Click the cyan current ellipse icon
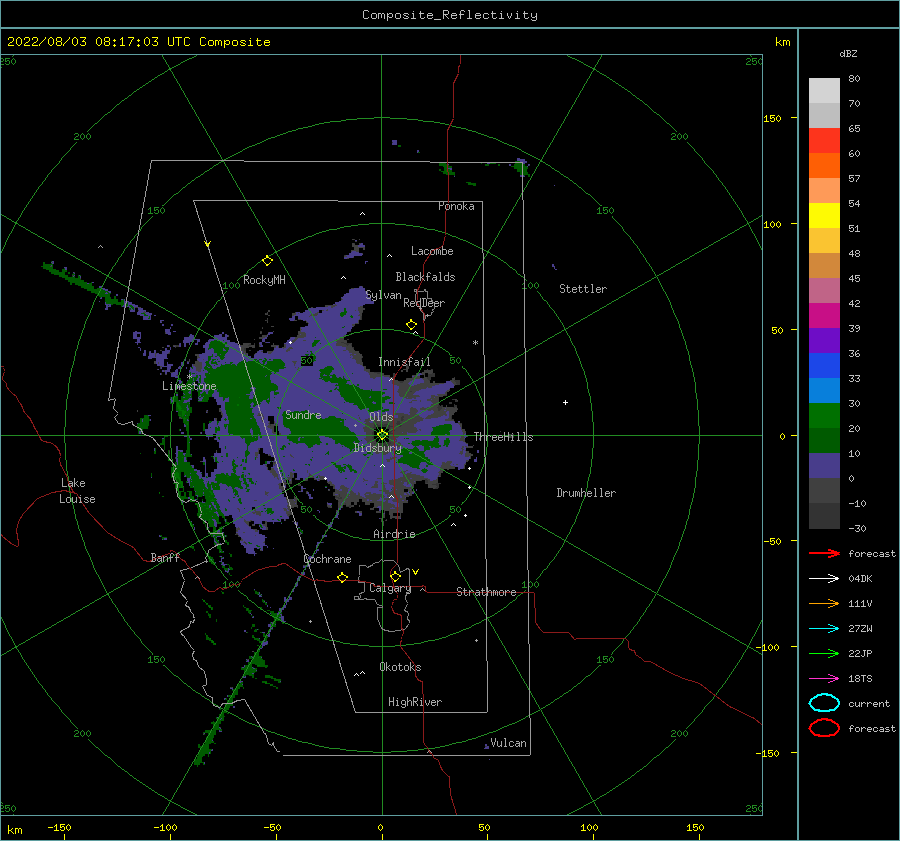This screenshot has height=841, width=900. point(824,703)
